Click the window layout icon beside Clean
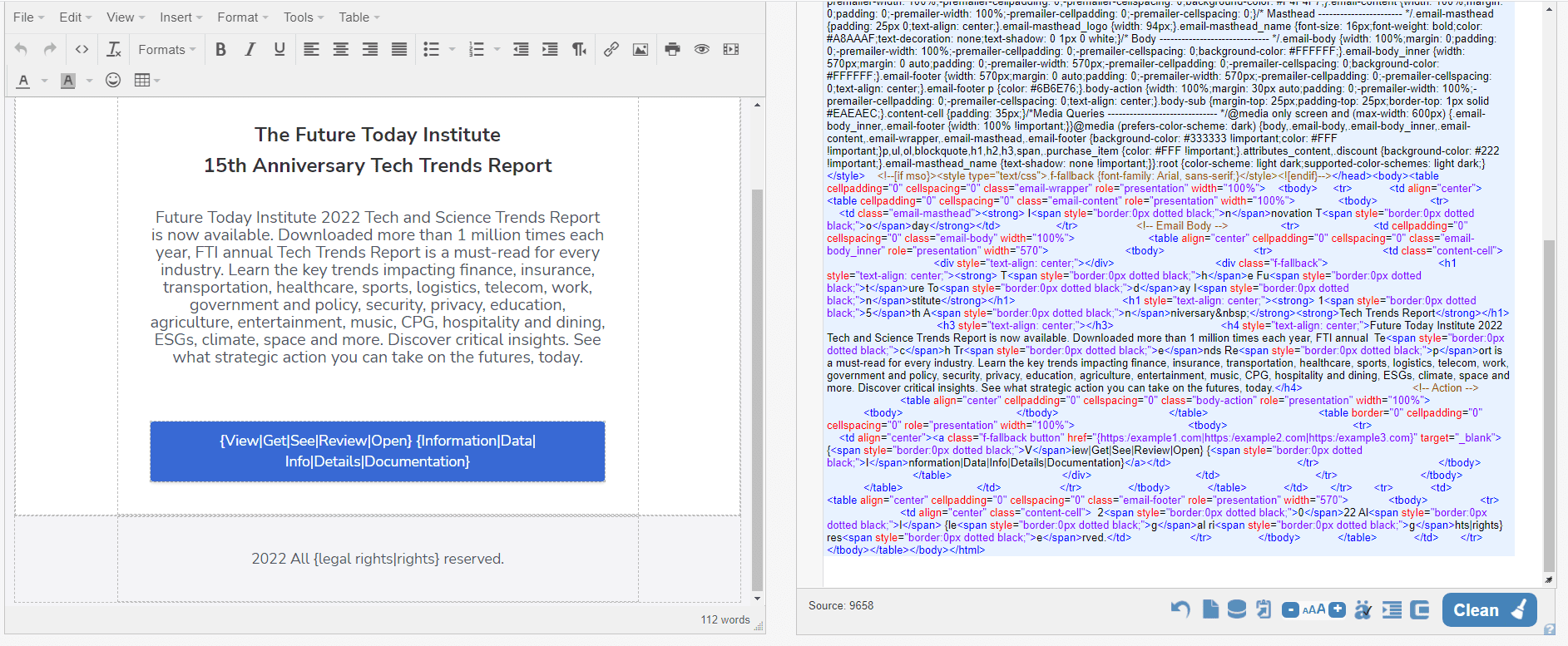 [1420, 609]
